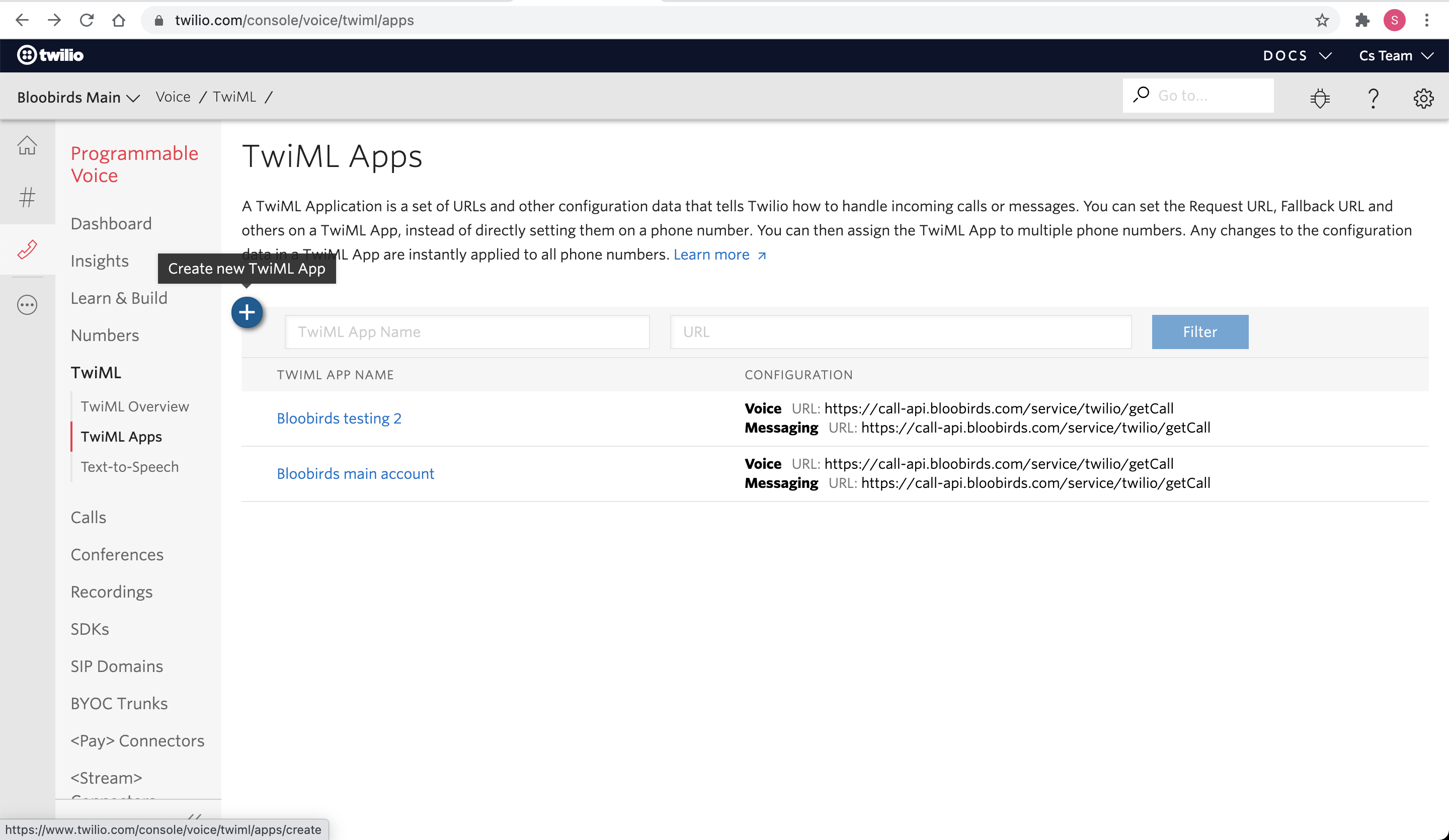Click the CONFIGURATION column header

(x=798, y=375)
